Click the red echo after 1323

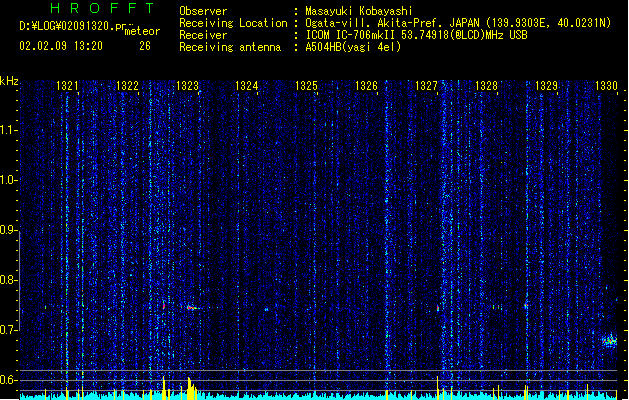(191, 308)
